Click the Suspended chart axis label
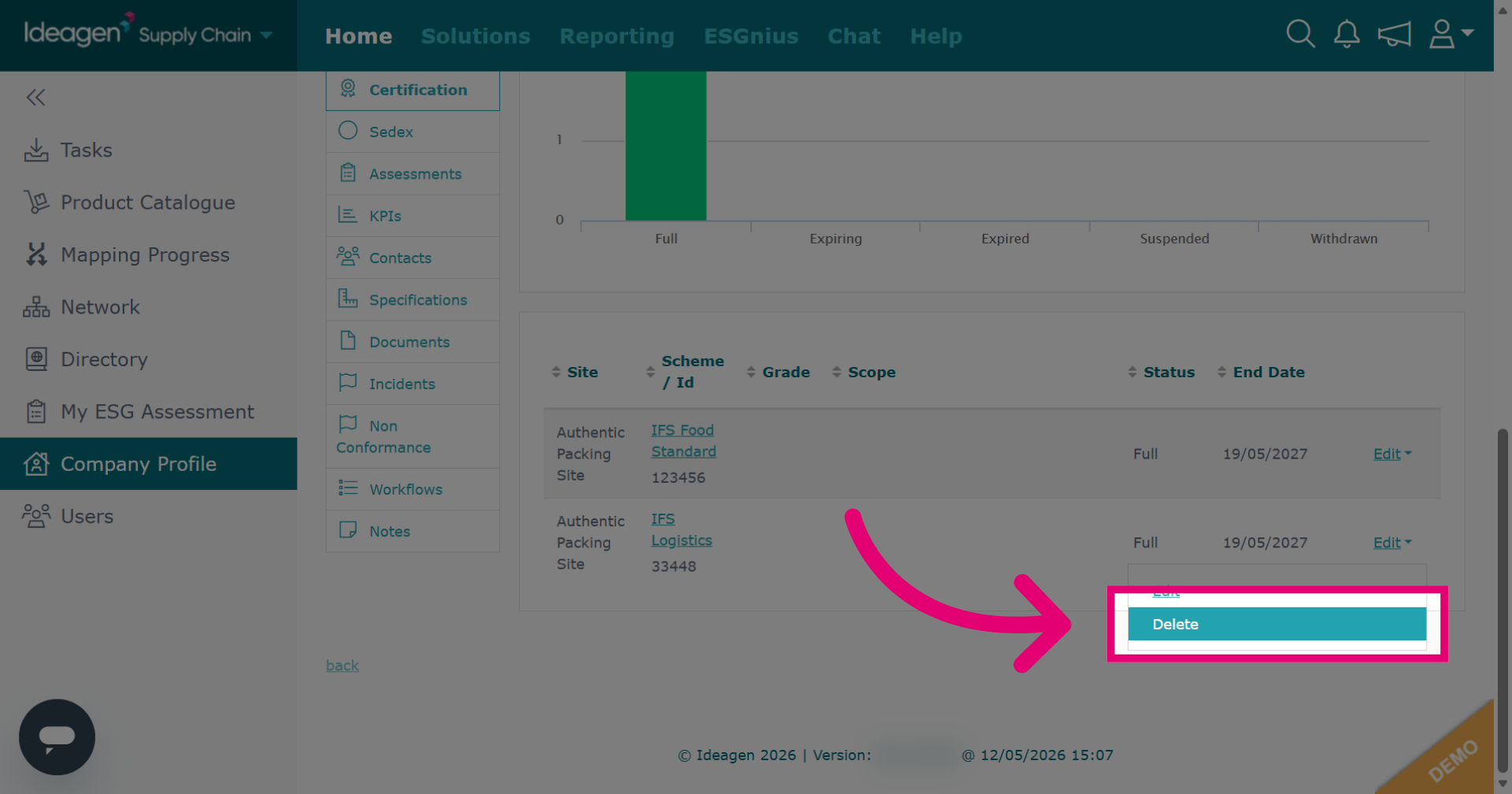The height and width of the screenshot is (794, 1512). click(1174, 239)
